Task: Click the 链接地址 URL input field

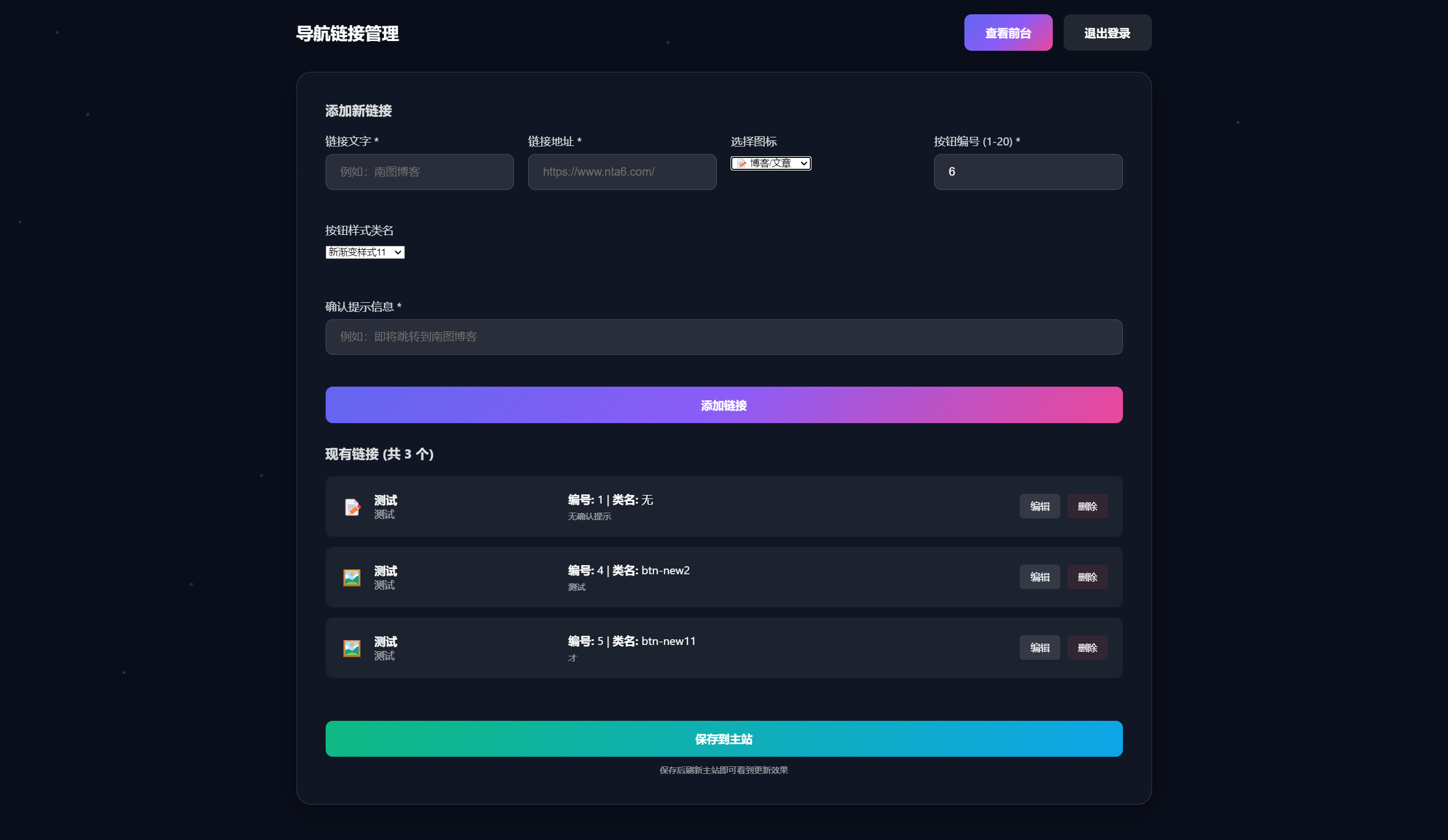Action: (622, 172)
